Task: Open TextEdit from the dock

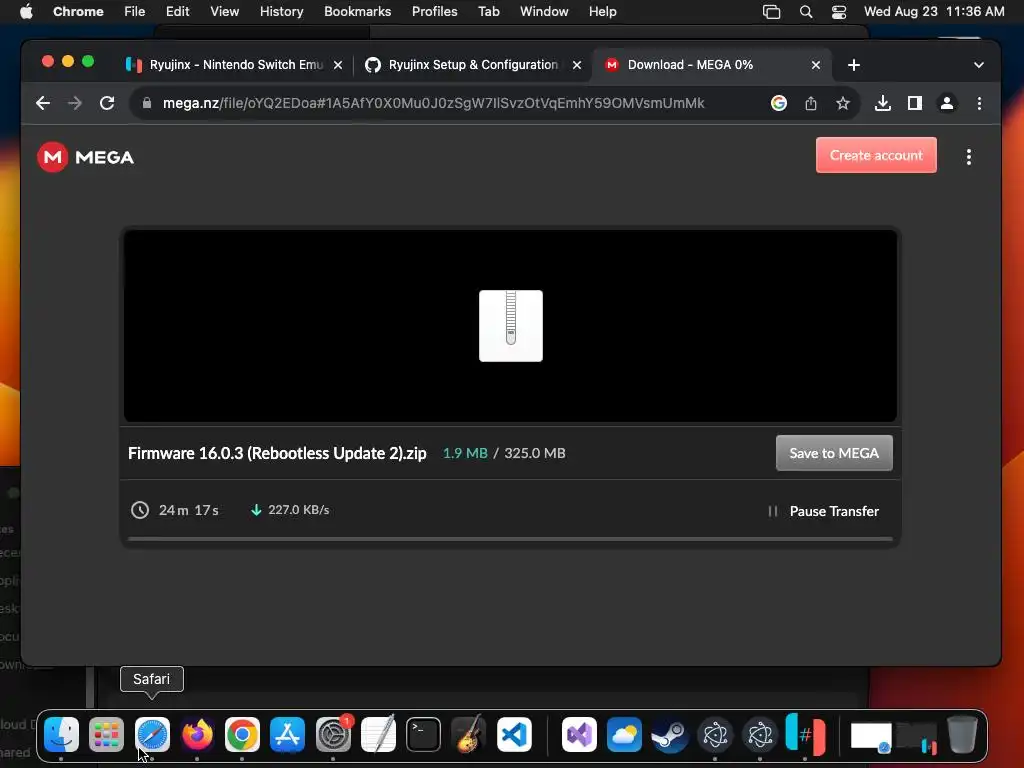Action: click(378, 735)
